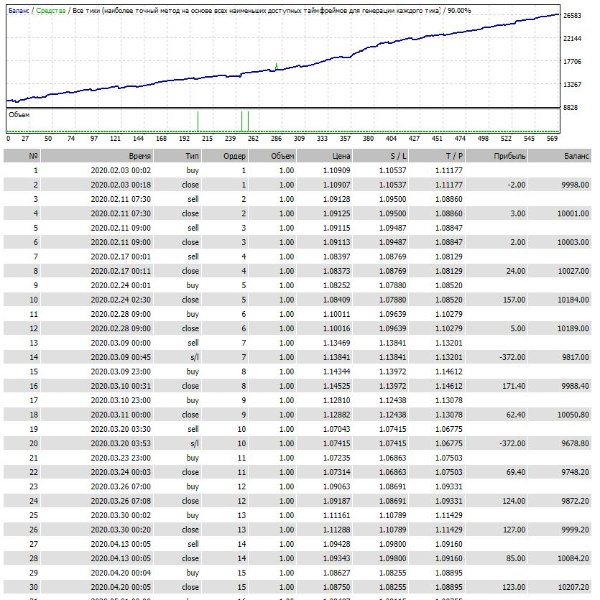Click the 'sell' type cell in row 27
600x600 pixels.
[x=193, y=544]
